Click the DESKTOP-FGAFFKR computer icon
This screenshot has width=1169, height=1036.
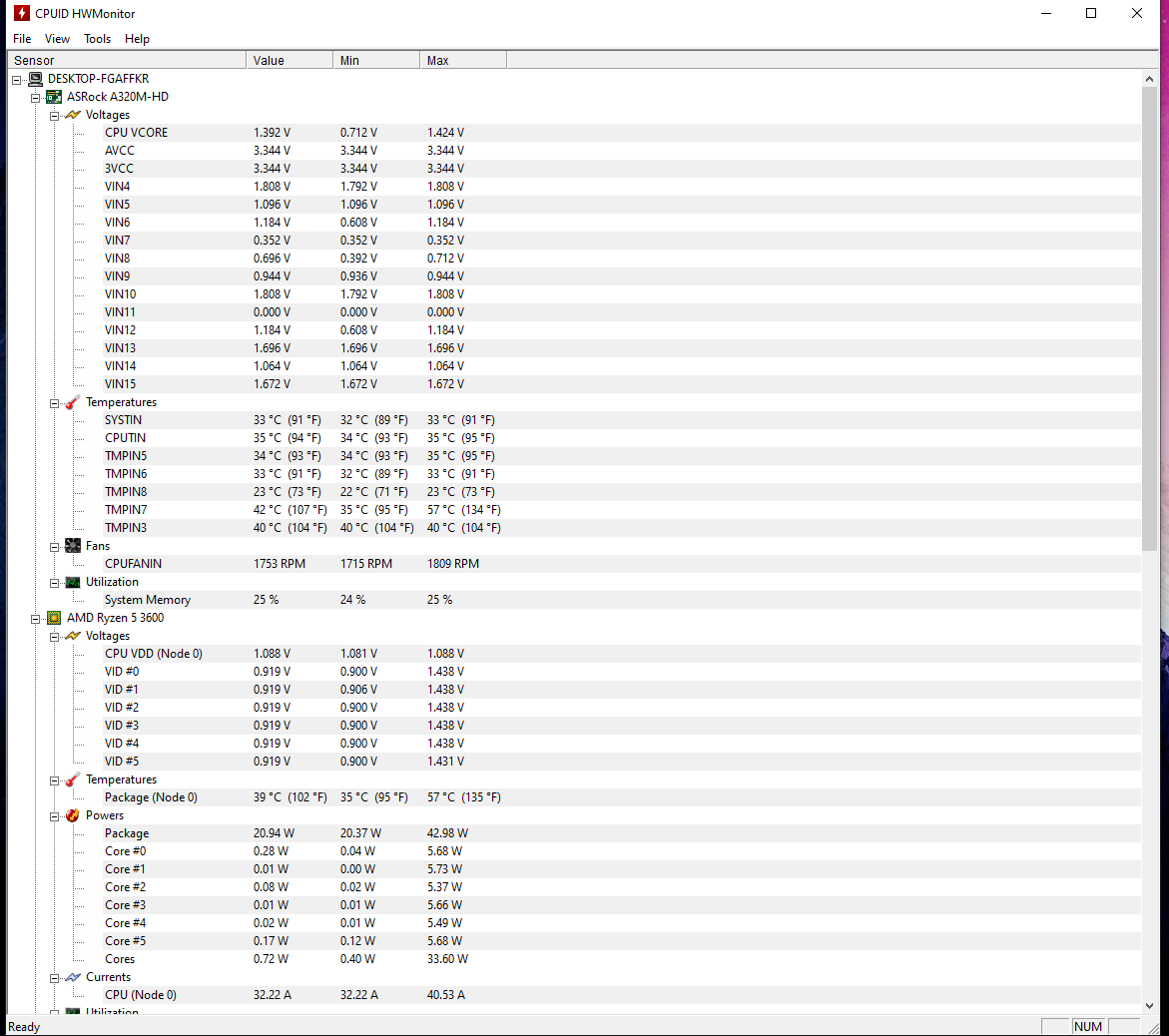click(x=35, y=79)
